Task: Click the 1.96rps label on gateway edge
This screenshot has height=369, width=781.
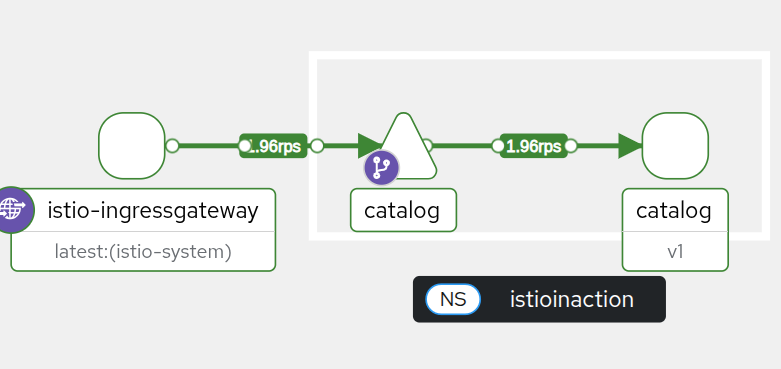Action: point(273,146)
